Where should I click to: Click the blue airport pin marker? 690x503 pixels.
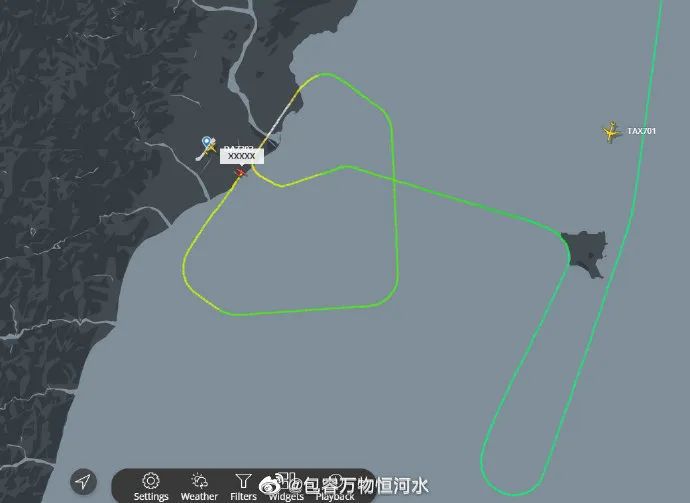coord(206,142)
